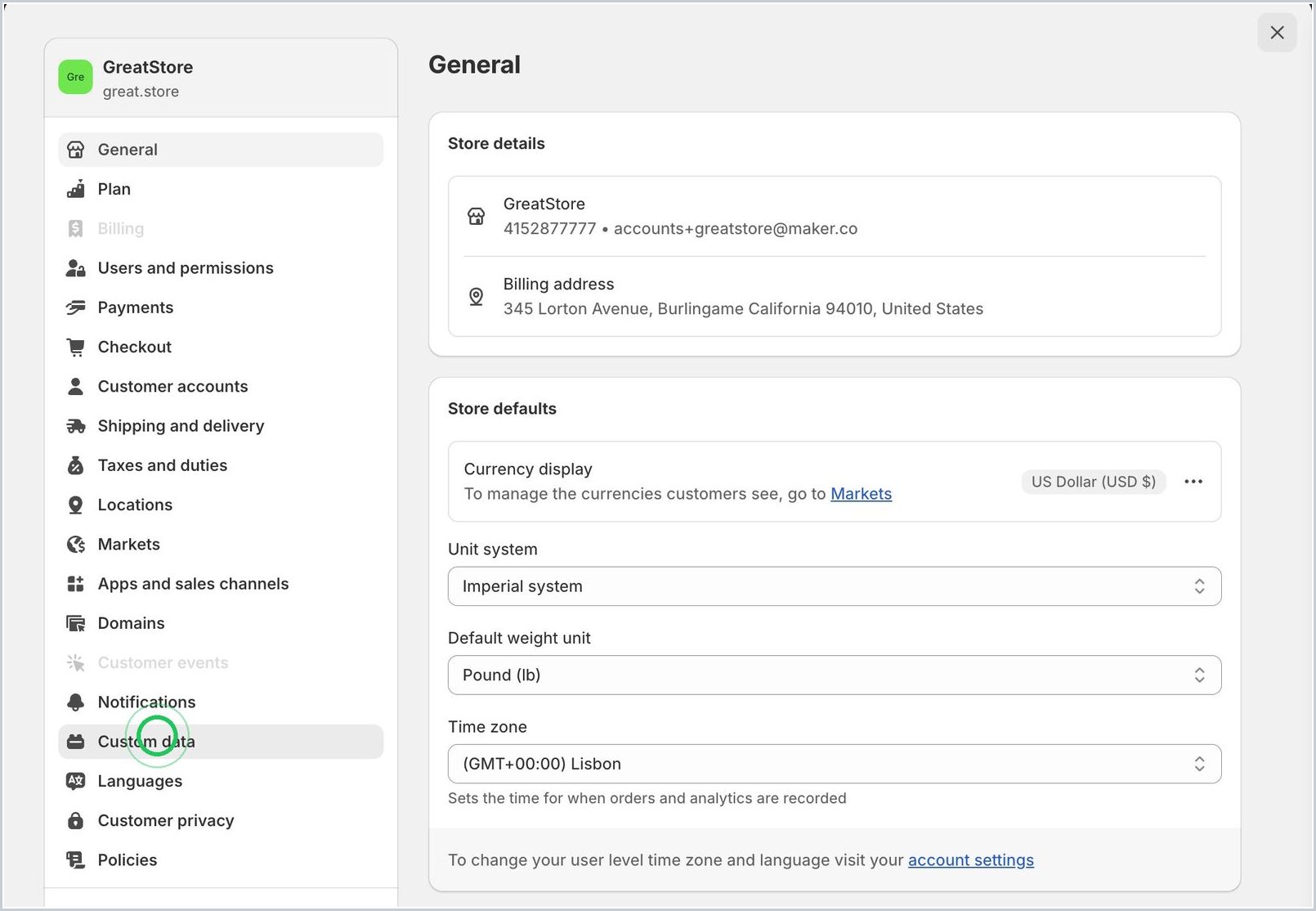1316x911 pixels.
Task: Click the Customer accounts person icon
Action: (x=75, y=386)
